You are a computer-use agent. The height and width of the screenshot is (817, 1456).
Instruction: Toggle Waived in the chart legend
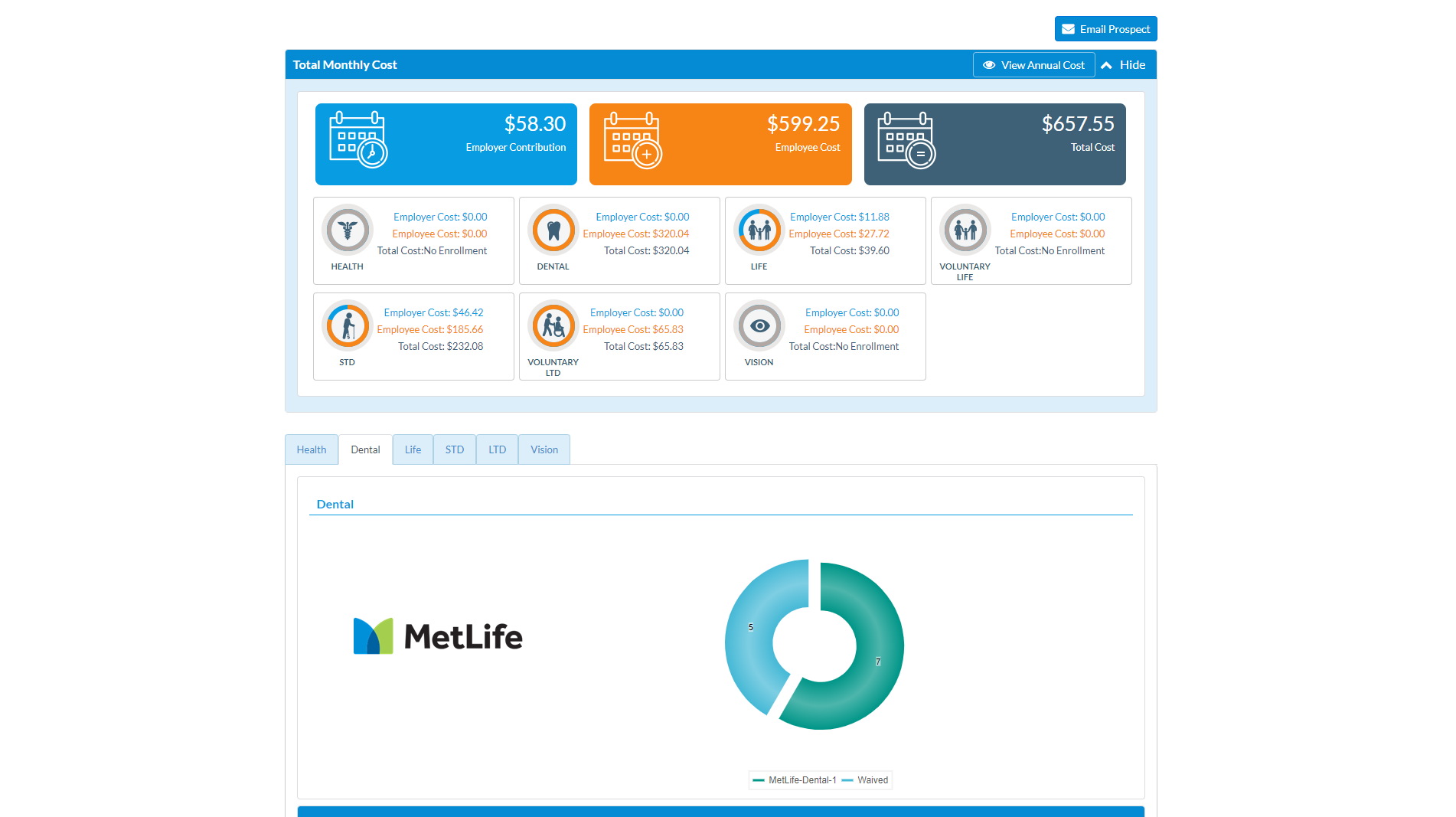pos(865,780)
